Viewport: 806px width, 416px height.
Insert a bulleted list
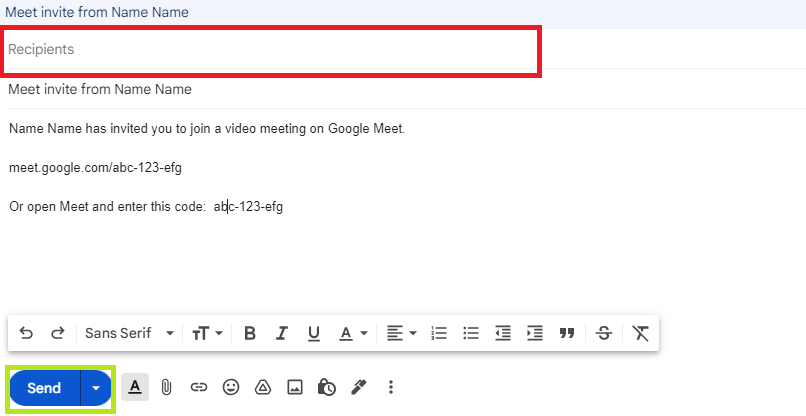(471, 333)
